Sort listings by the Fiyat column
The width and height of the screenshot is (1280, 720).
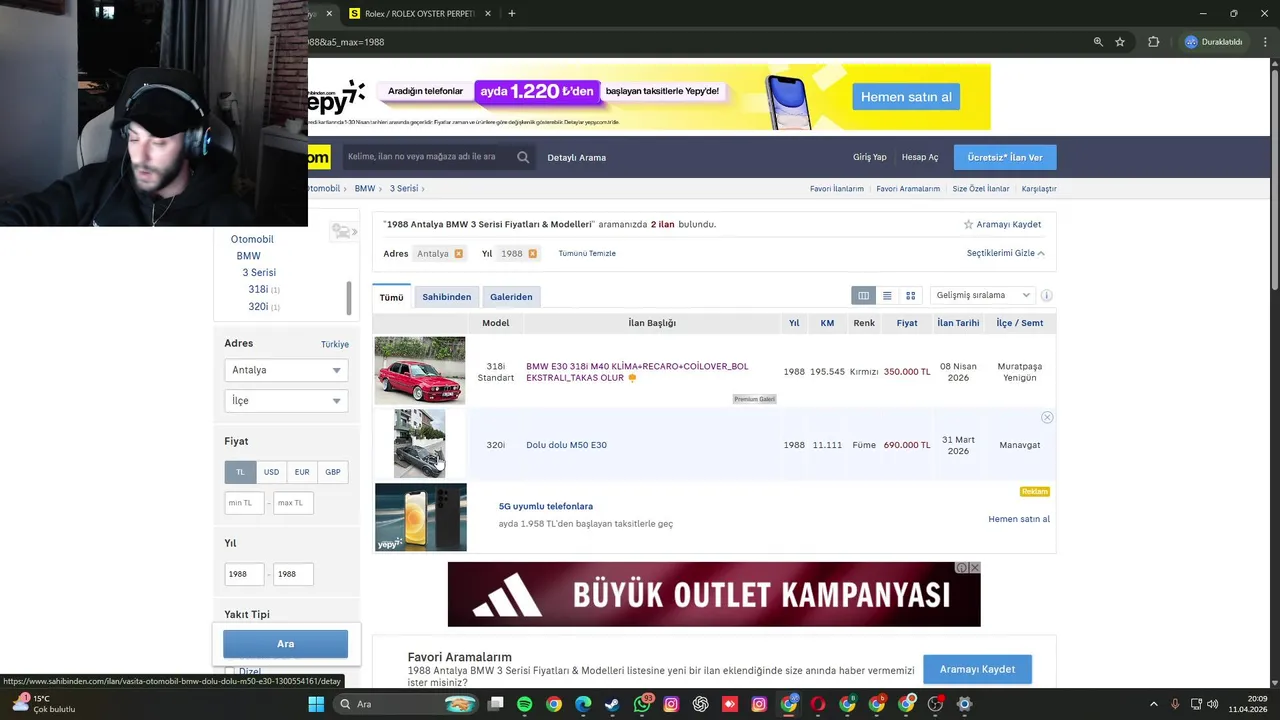907,323
